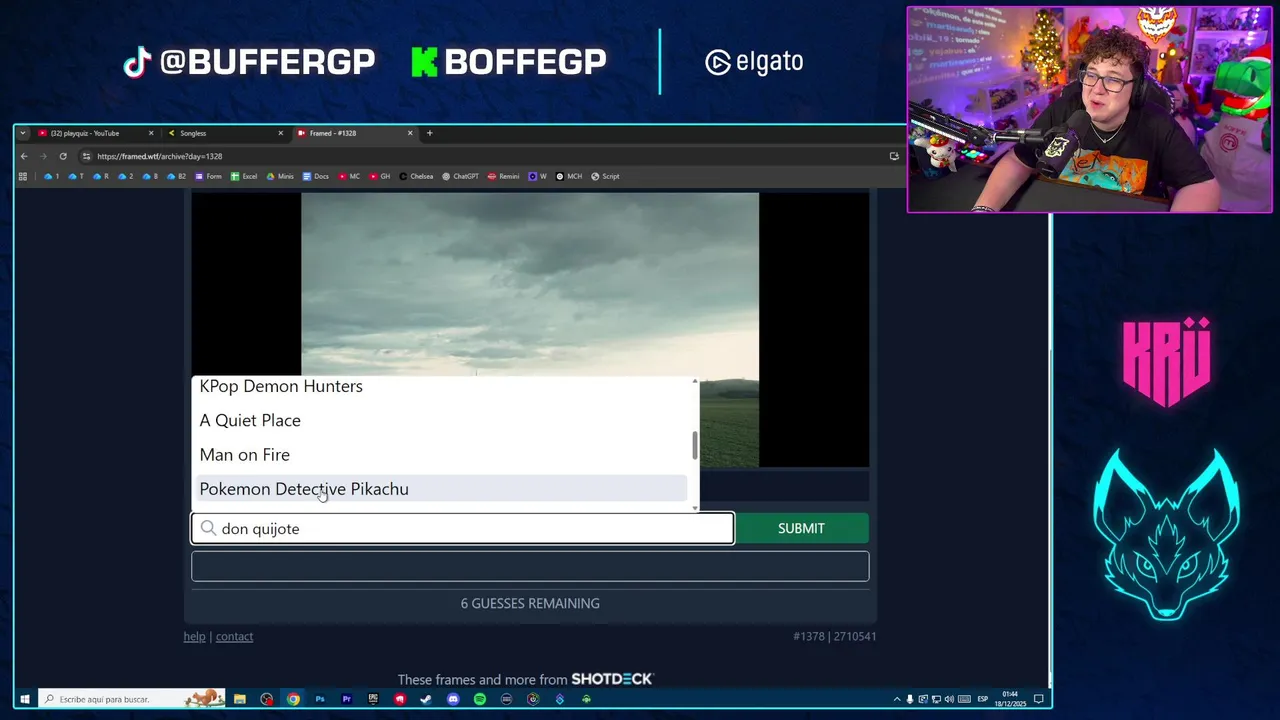
Task: Open the Chelsea bookmark
Action: [x=416, y=176]
